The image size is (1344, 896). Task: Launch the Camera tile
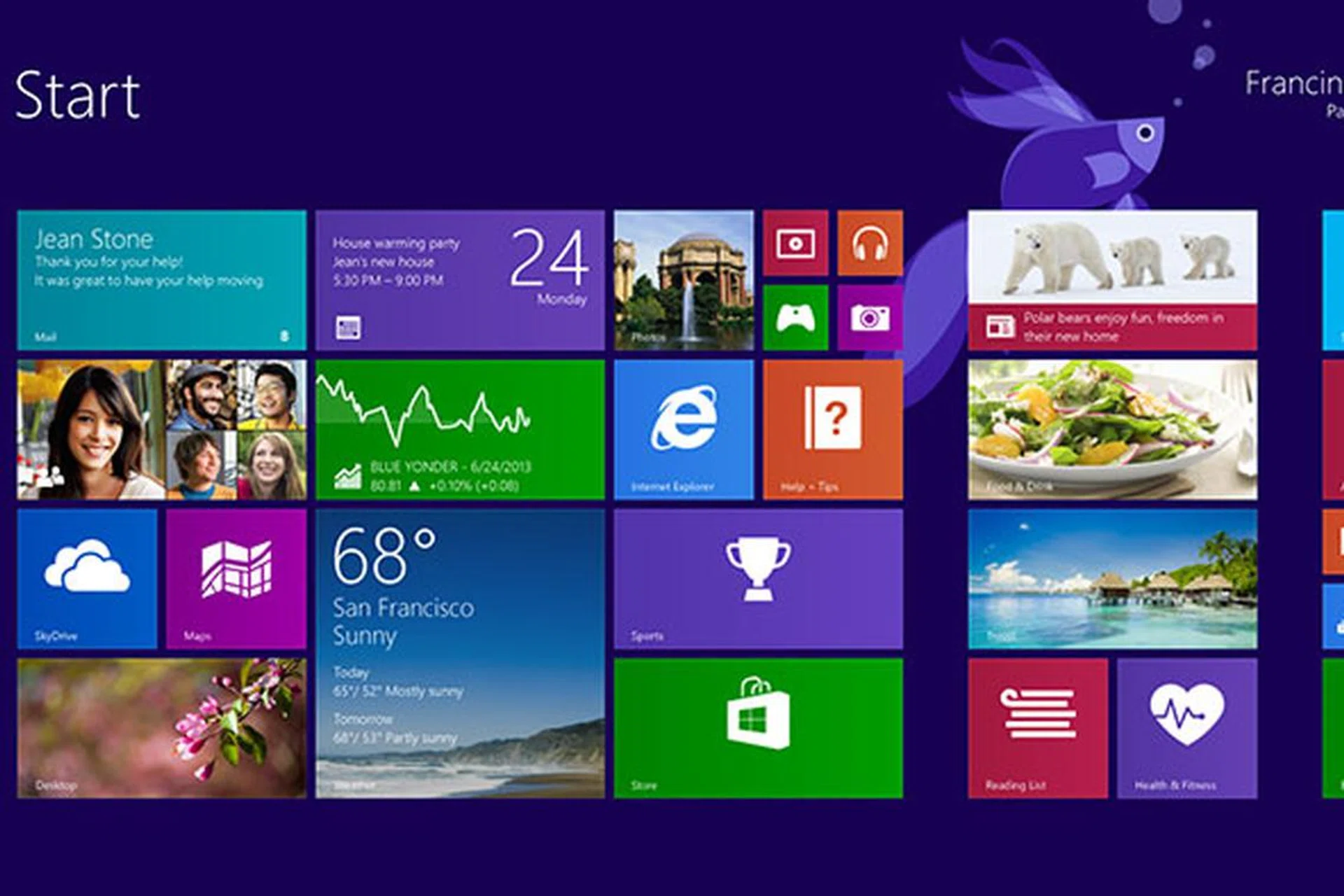[x=870, y=318]
